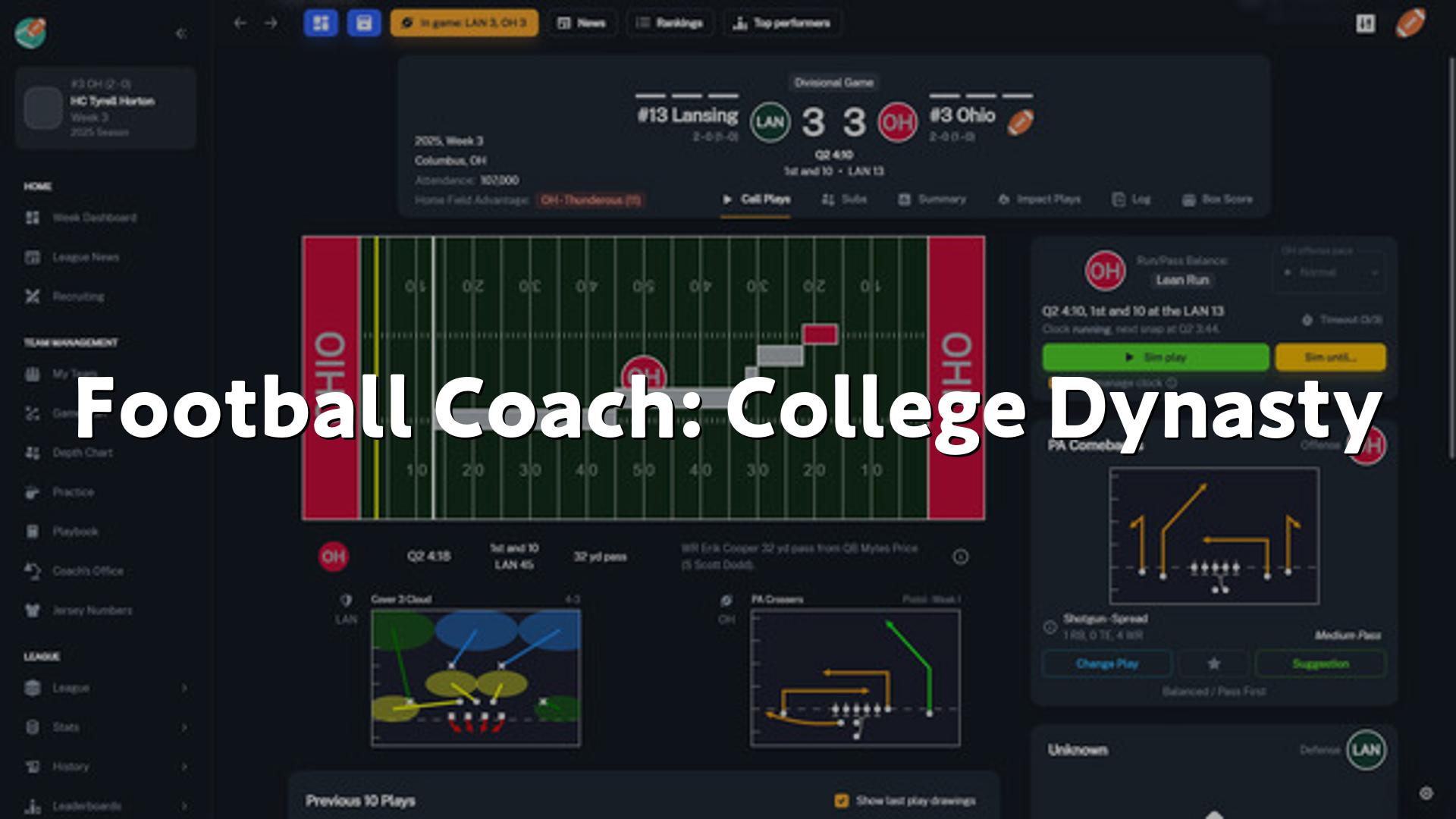Click the Lean Run balance label
The width and height of the screenshot is (1456, 819).
1182,281
